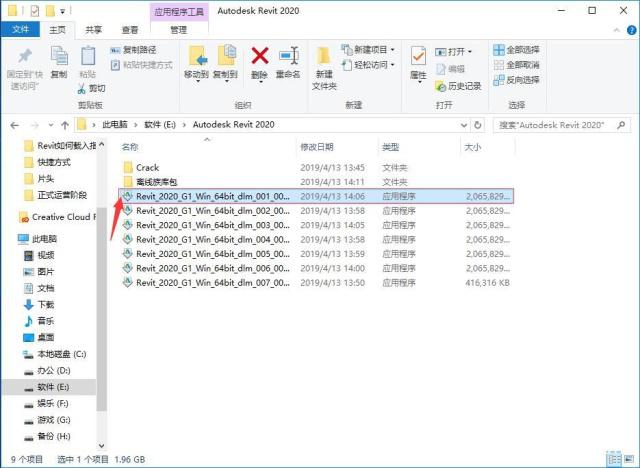
Task: Open 桌面 (Desktop) in navigation pane
Action: tap(39, 337)
